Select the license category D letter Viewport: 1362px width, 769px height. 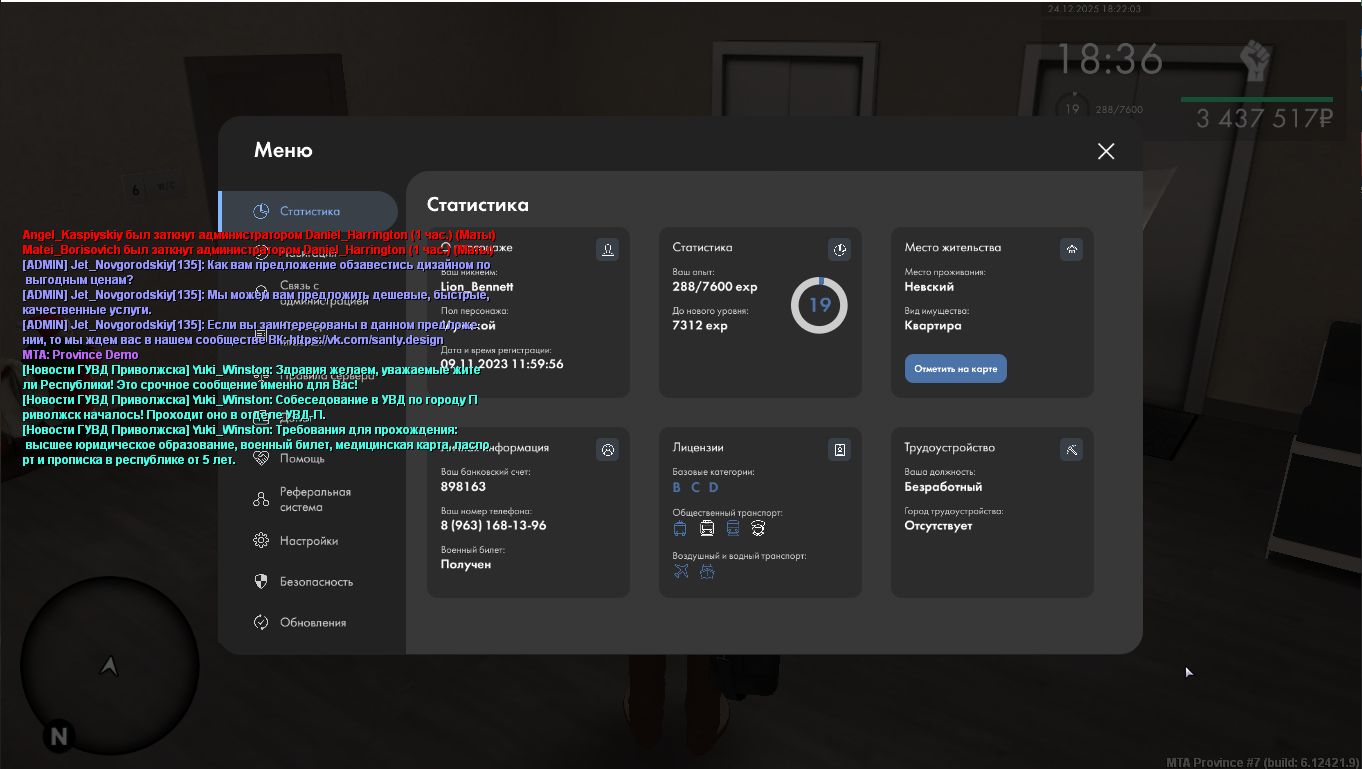tap(713, 488)
